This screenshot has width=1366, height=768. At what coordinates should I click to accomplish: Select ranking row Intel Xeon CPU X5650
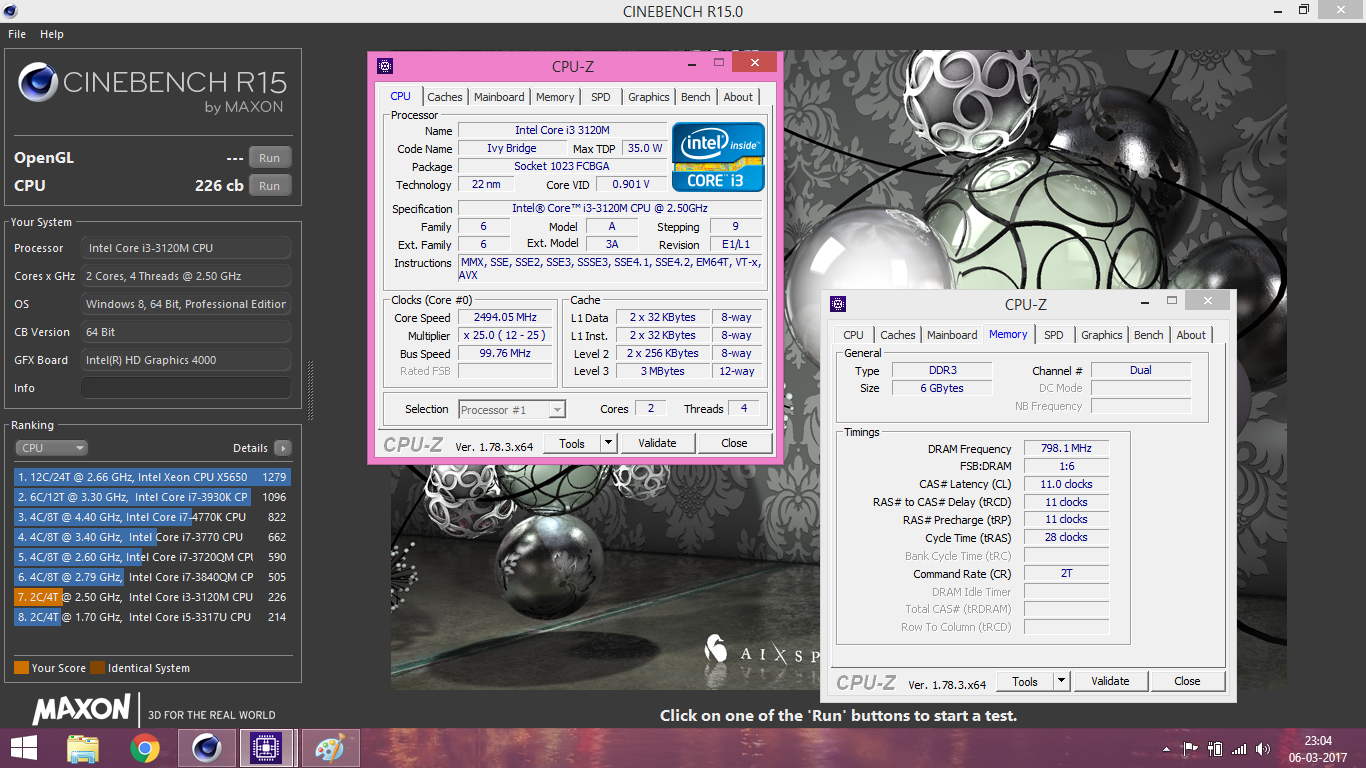(152, 477)
